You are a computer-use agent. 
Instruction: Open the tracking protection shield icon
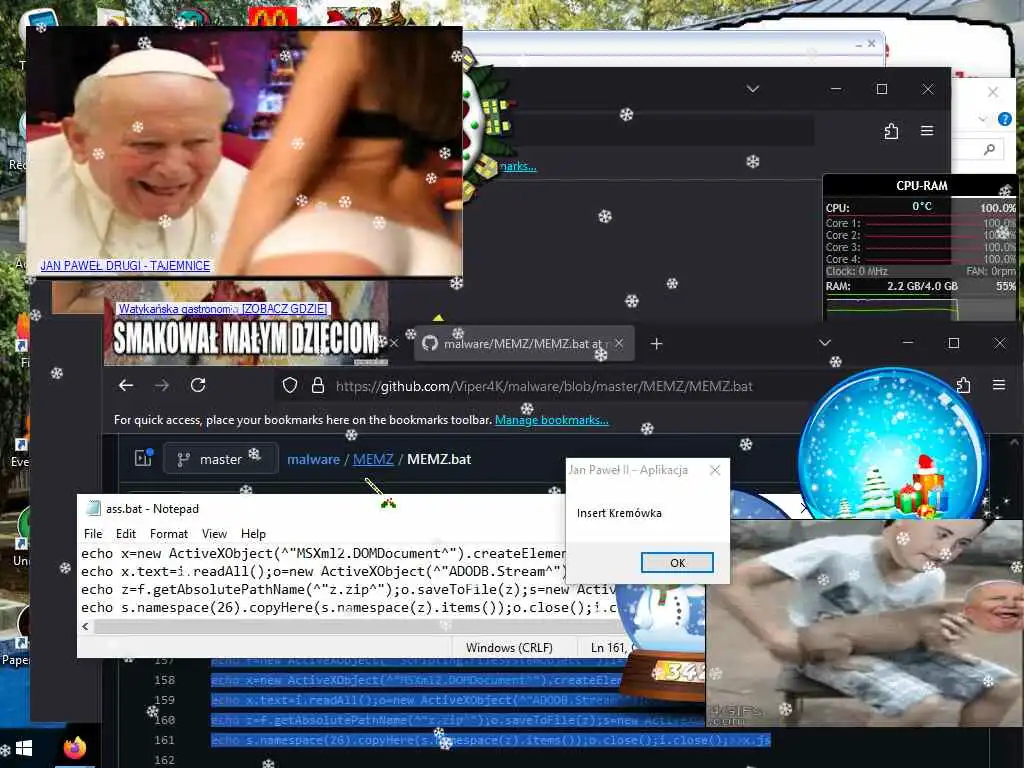290,385
